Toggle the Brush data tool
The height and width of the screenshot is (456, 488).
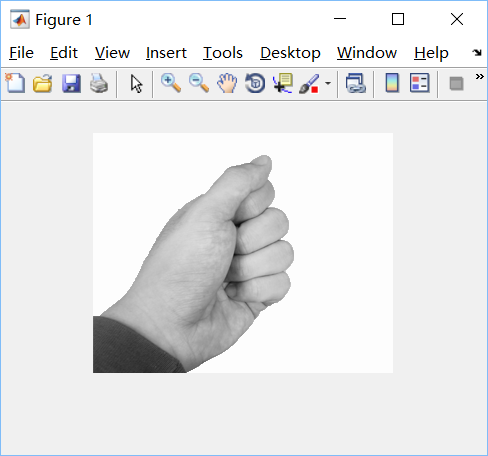309,83
